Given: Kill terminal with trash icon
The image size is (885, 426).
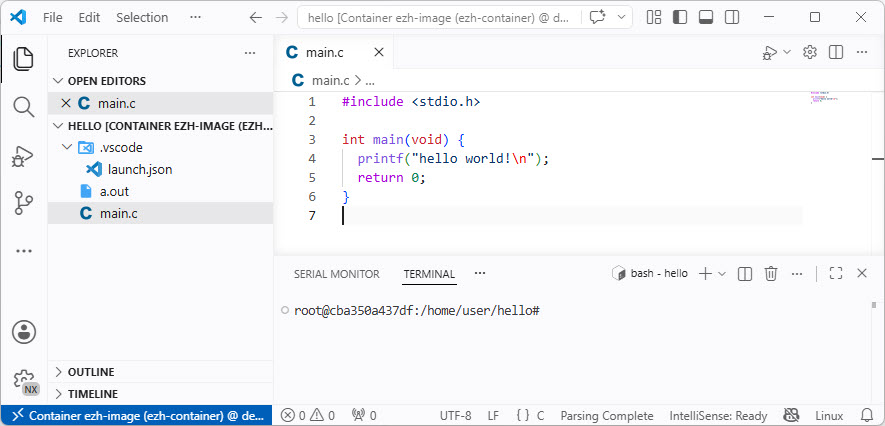Looking at the screenshot, I should [771, 274].
